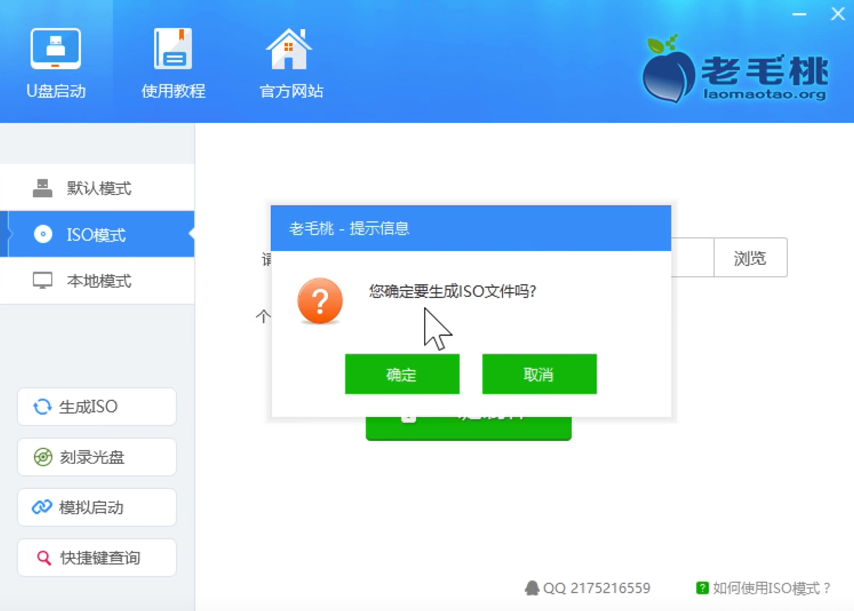Click the orange question mark in the dialog

click(x=320, y=299)
